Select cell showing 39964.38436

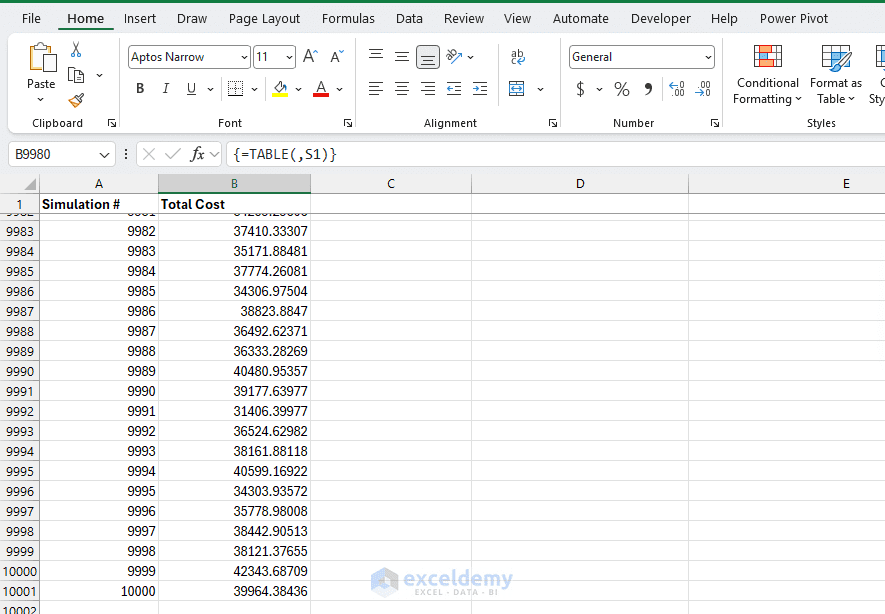(234, 591)
